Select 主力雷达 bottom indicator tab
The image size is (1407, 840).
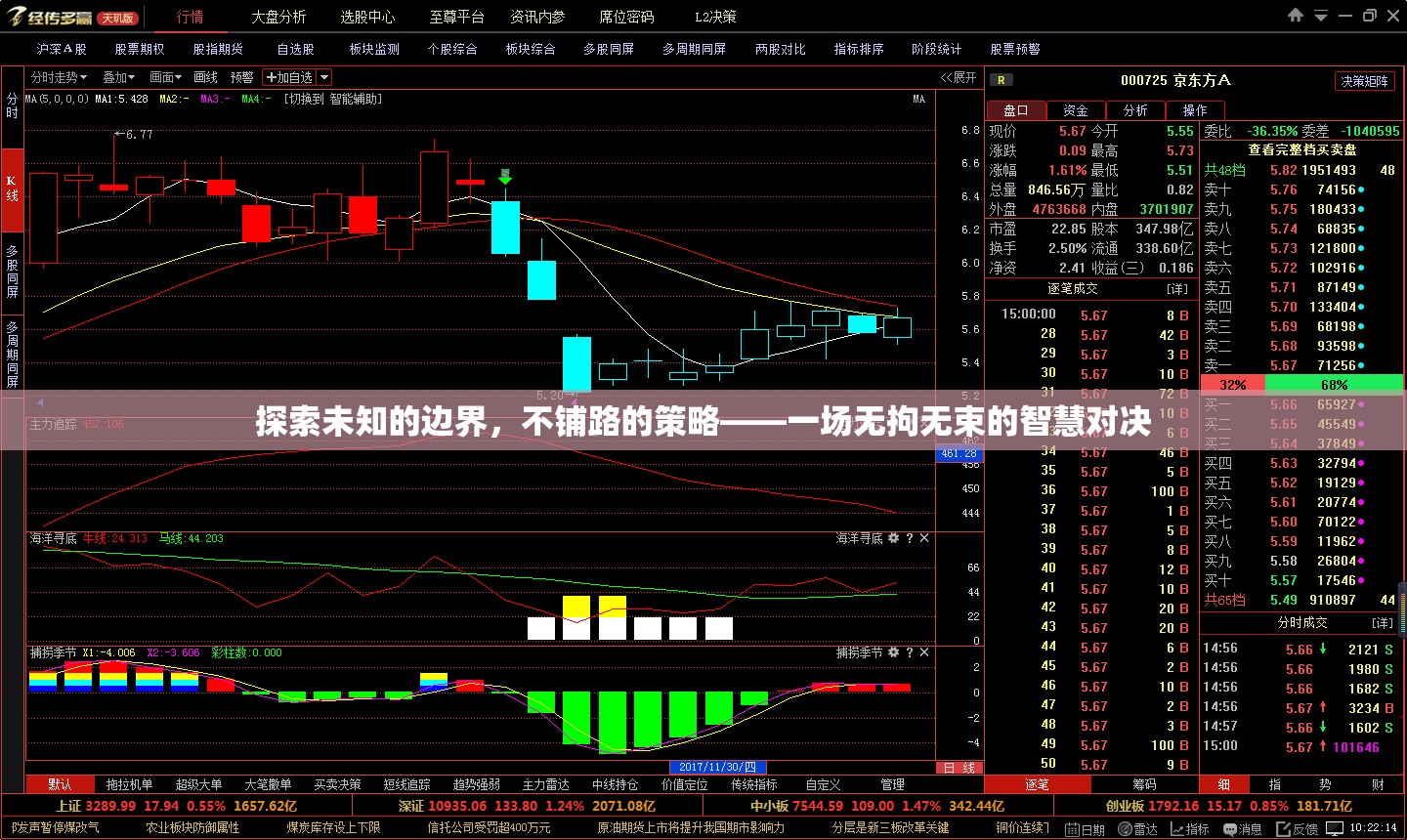546,784
